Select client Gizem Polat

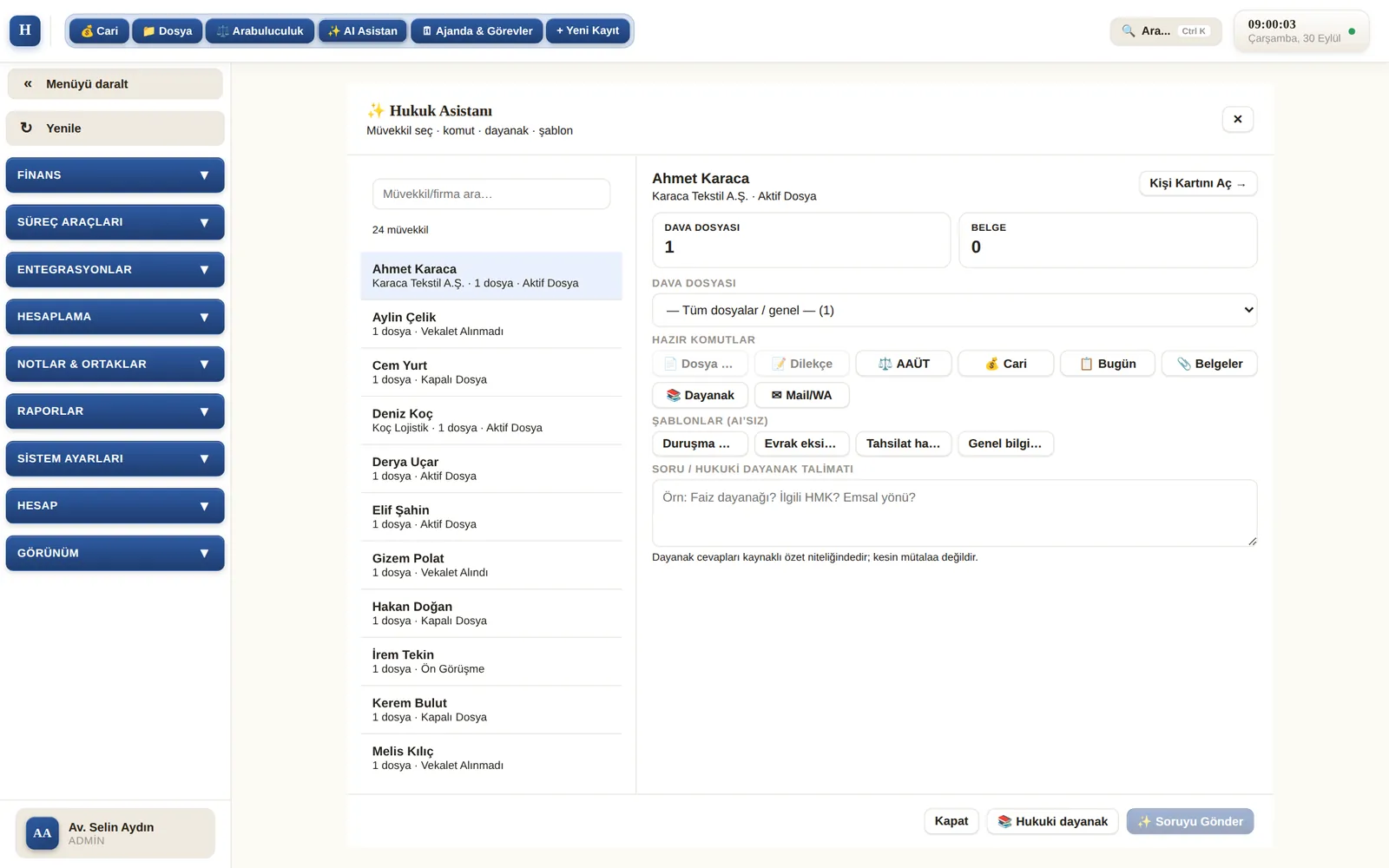pyautogui.click(x=490, y=565)
